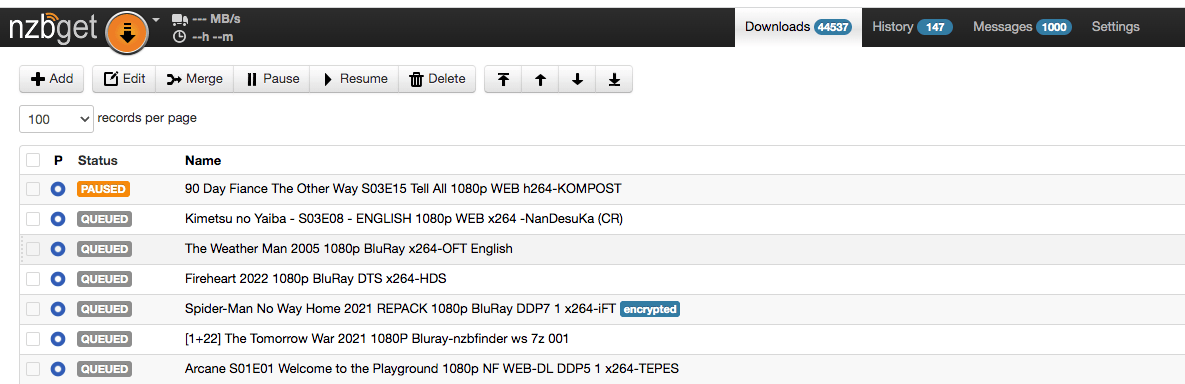
Task: Click the Edit button
Action: (124, 79)
